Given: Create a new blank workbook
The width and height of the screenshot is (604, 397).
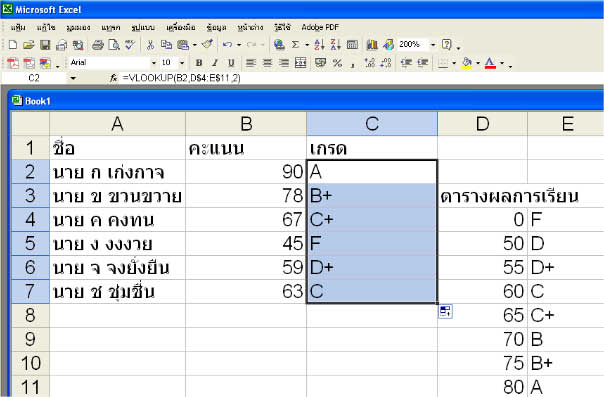Looking at the screenshot, I should [13, 45].
